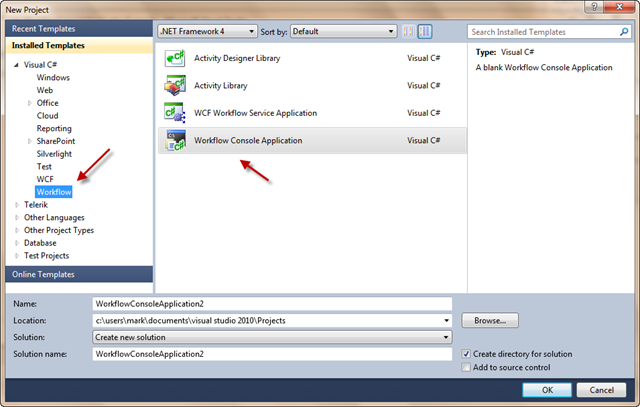
Task: Click the project Name text field
Action: [272, 304]
